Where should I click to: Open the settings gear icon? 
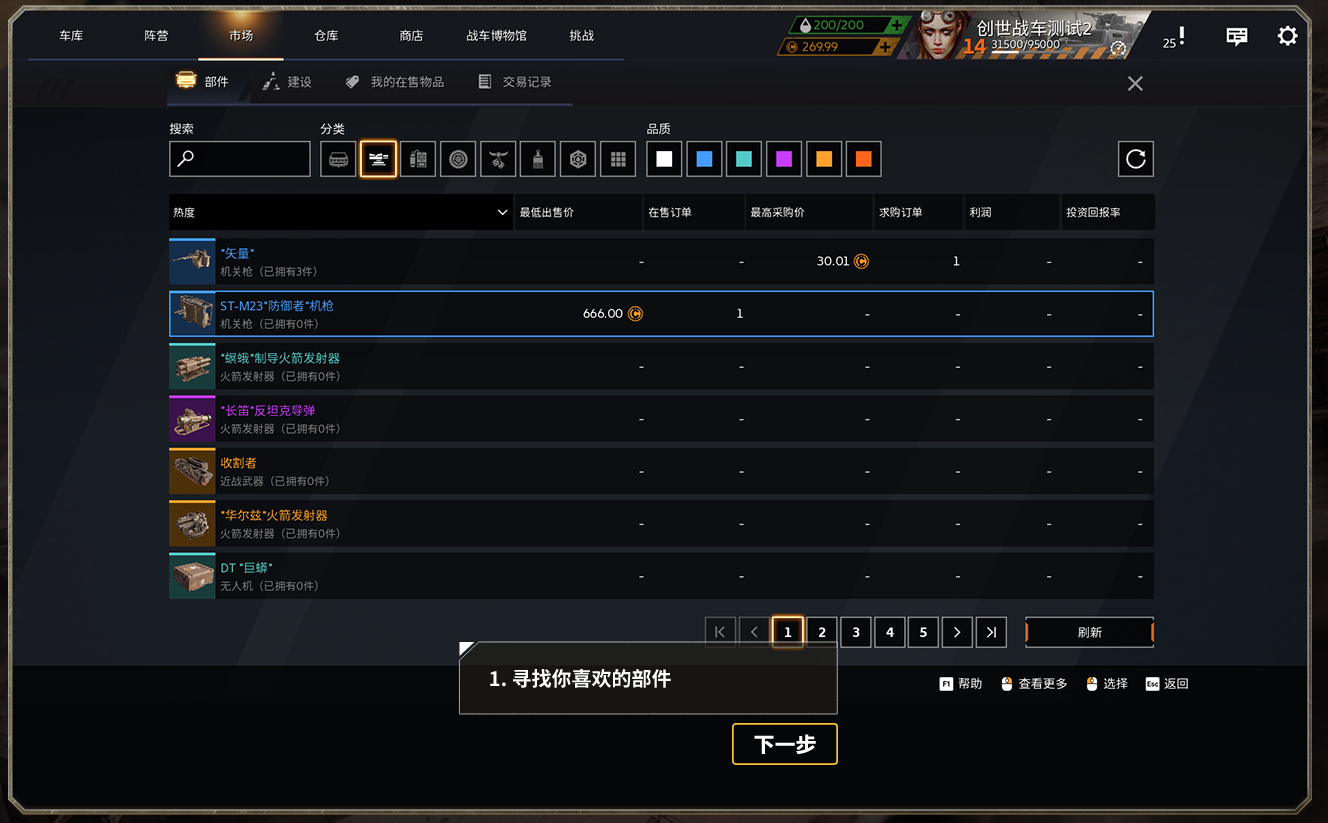[1287, 36]
